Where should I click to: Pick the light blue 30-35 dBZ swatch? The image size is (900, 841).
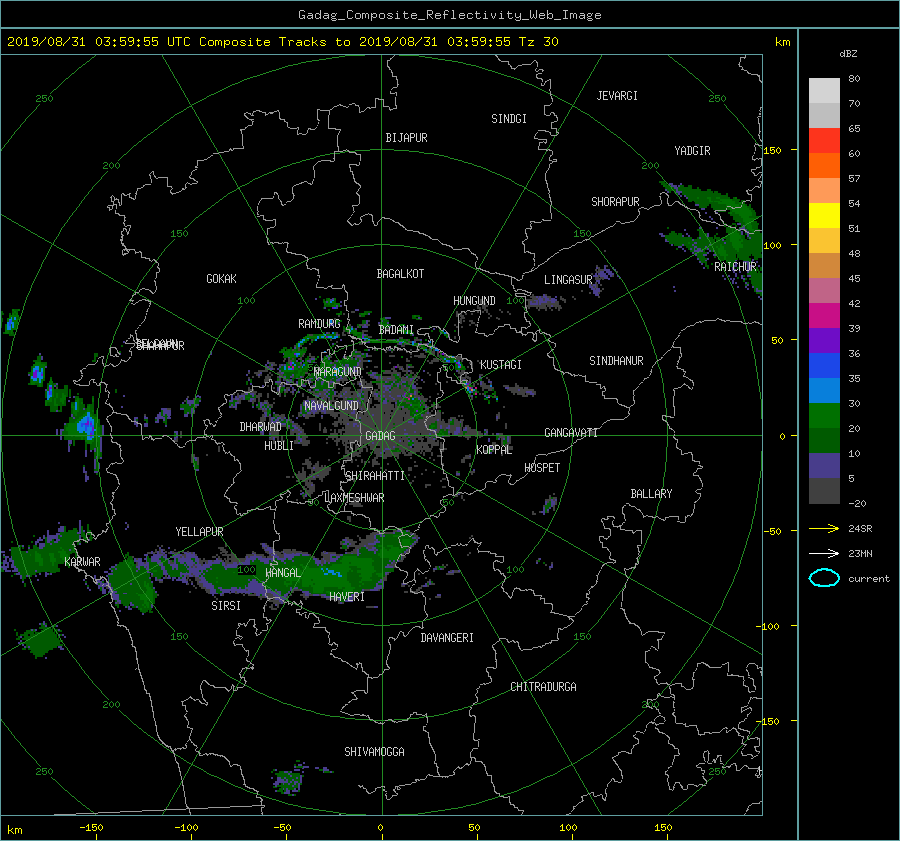pyautogui.click(x=824, y=390)
